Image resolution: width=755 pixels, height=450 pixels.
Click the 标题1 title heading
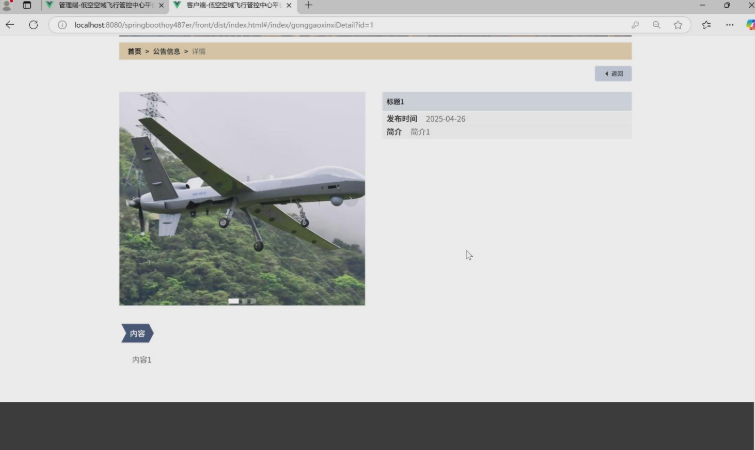point(395,102)
